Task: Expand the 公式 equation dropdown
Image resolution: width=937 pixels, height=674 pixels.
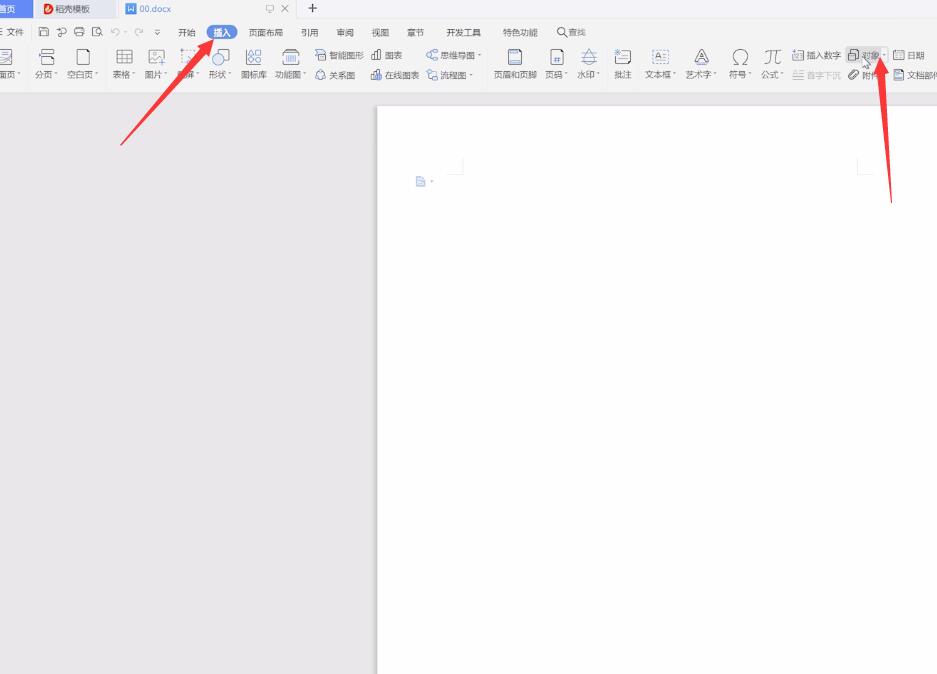Action: point(782,74)
